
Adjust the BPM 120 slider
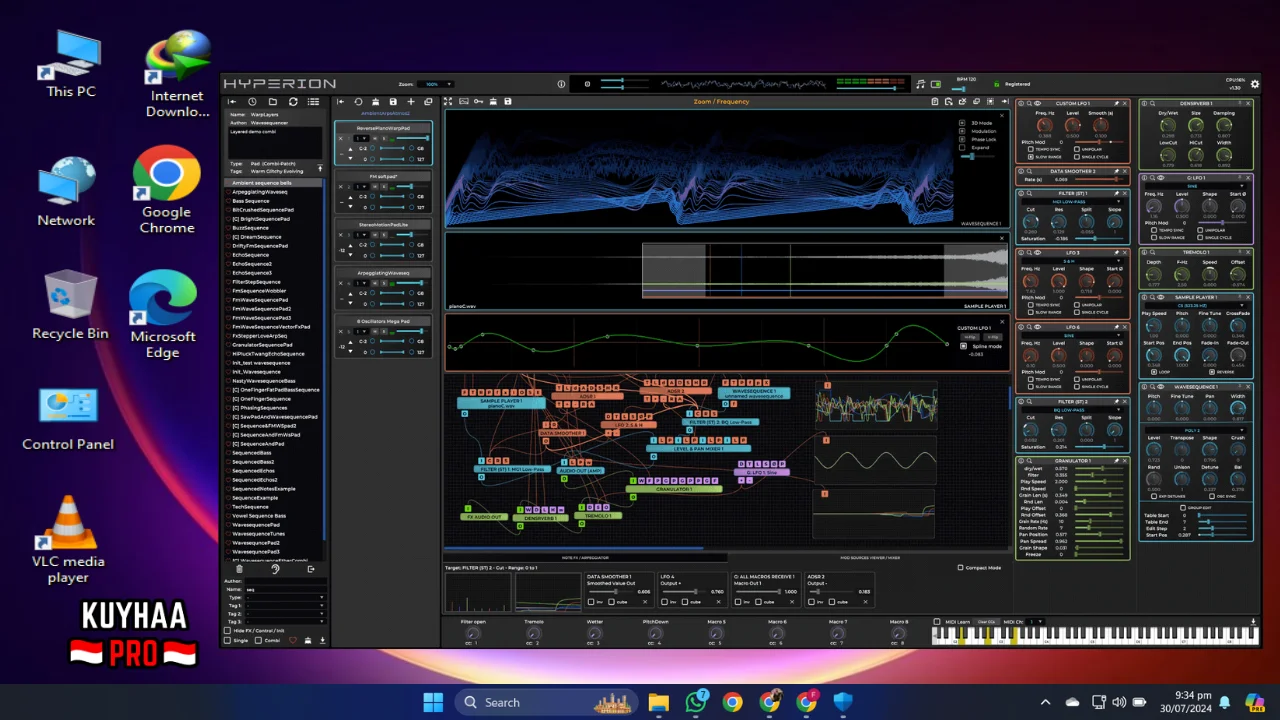coord(959,89)
